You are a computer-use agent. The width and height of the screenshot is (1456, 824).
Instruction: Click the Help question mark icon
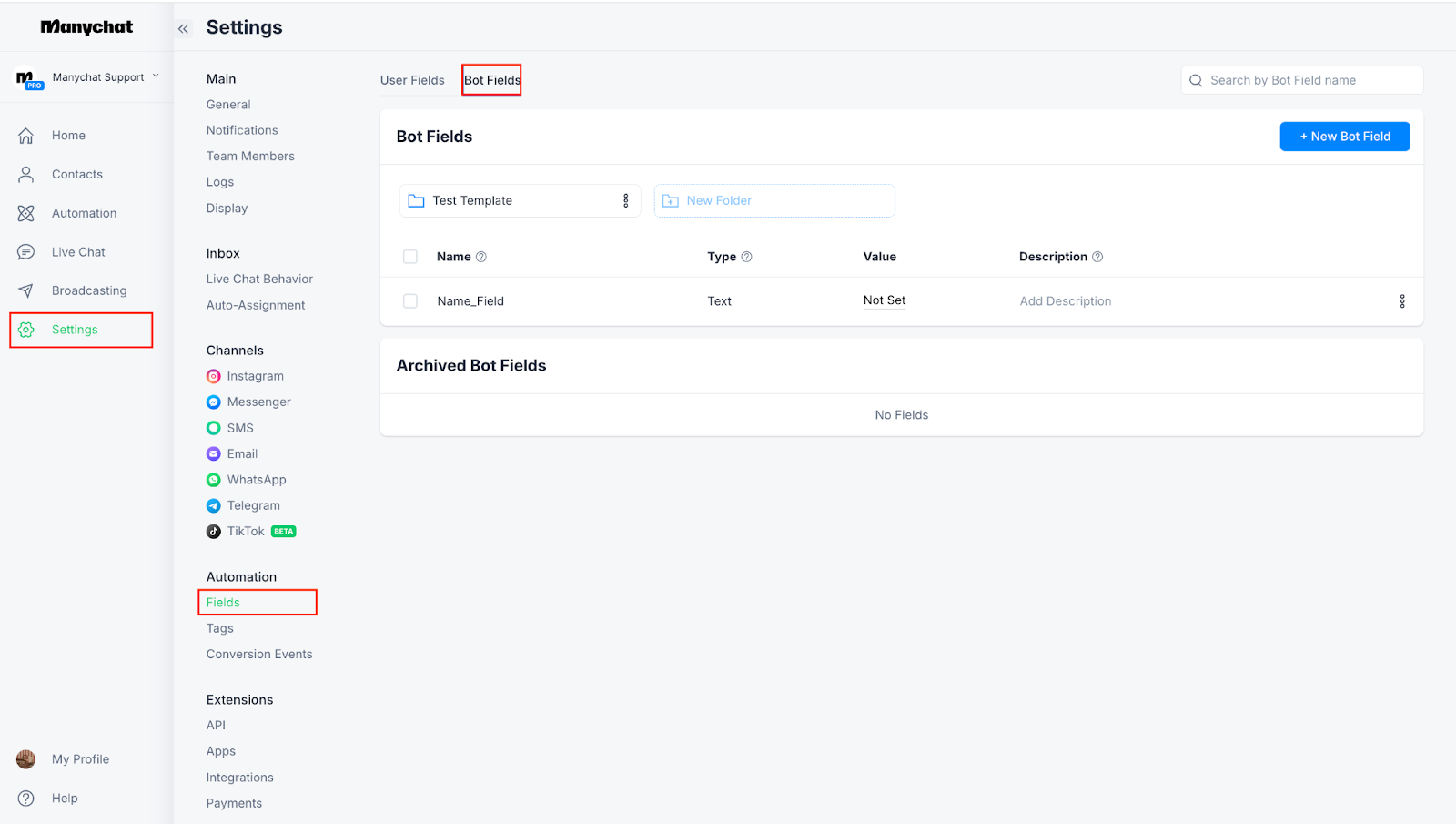[26, 799]
